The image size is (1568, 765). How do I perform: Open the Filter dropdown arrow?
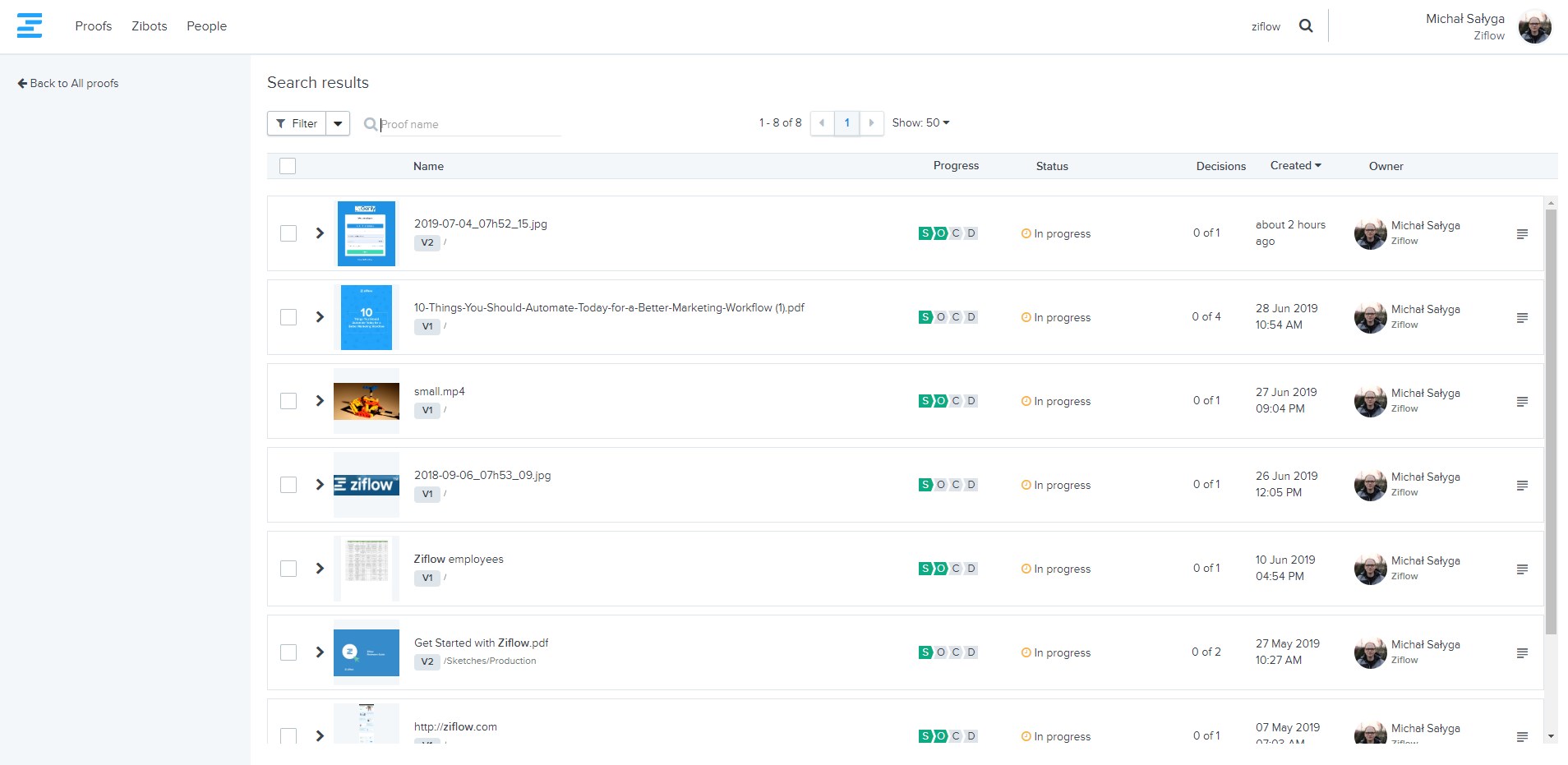point(338,123)
